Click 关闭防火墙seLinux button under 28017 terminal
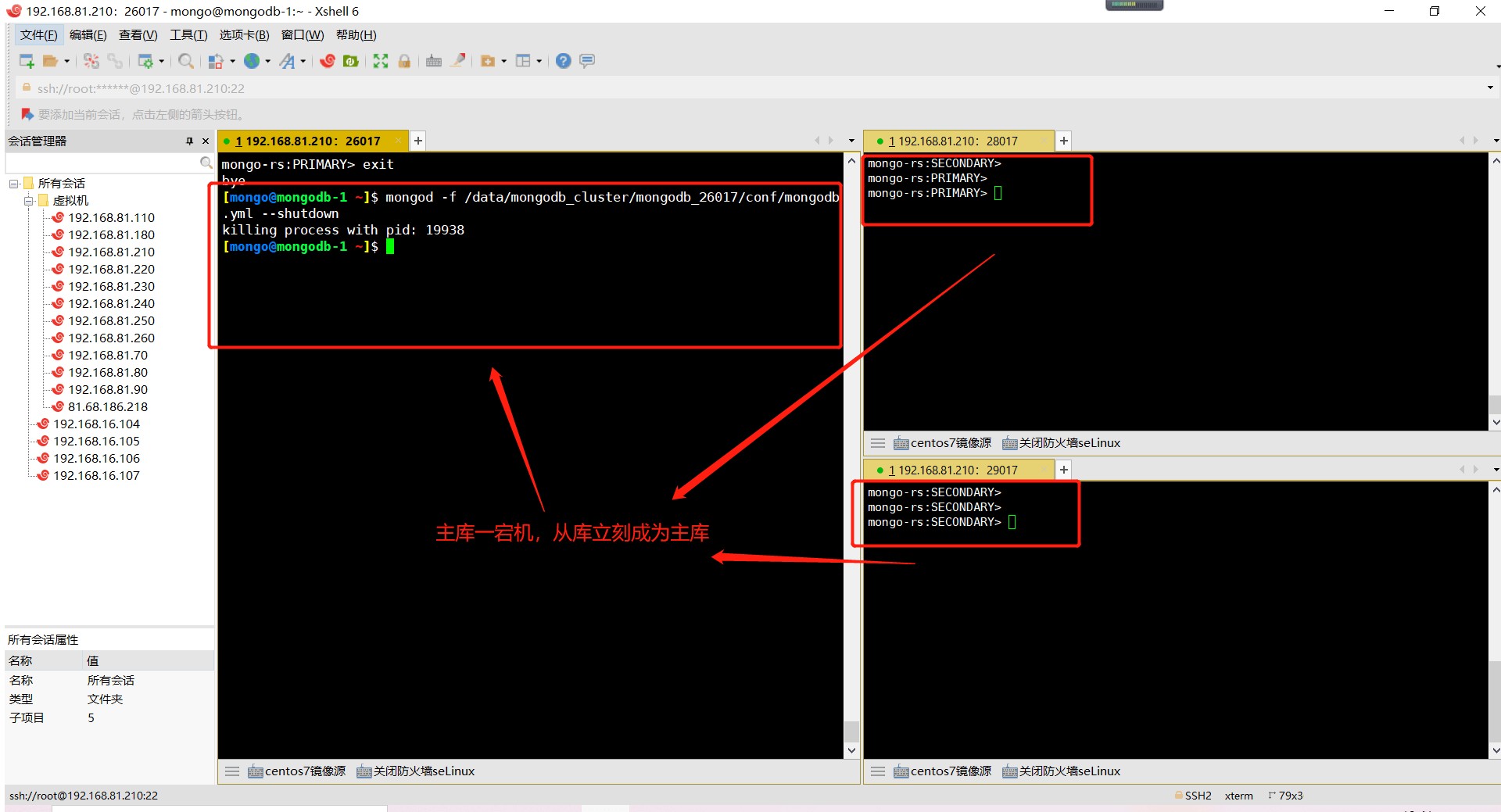Viewport: 1501px width, 812px height. 1061,443
